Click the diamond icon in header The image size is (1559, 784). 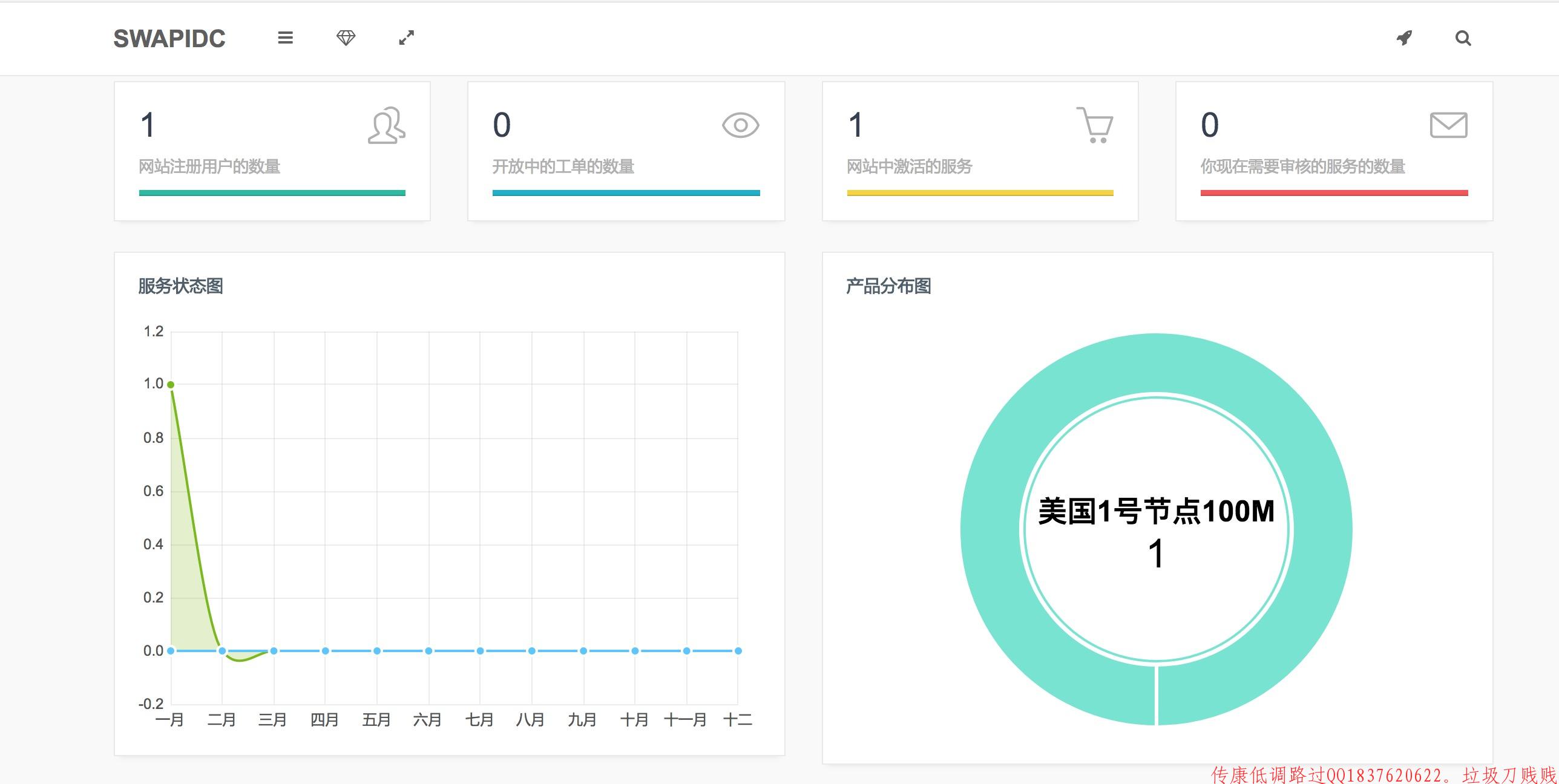click(346, 38)
